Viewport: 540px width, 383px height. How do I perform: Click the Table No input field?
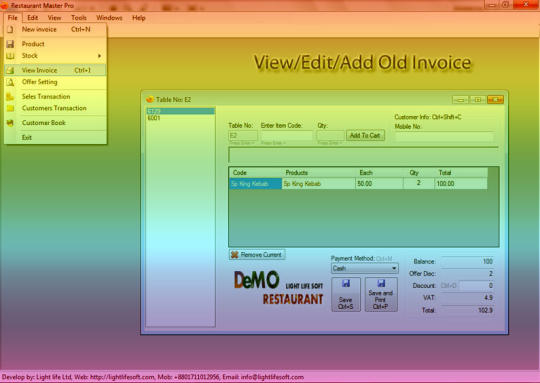pos(243,136)
